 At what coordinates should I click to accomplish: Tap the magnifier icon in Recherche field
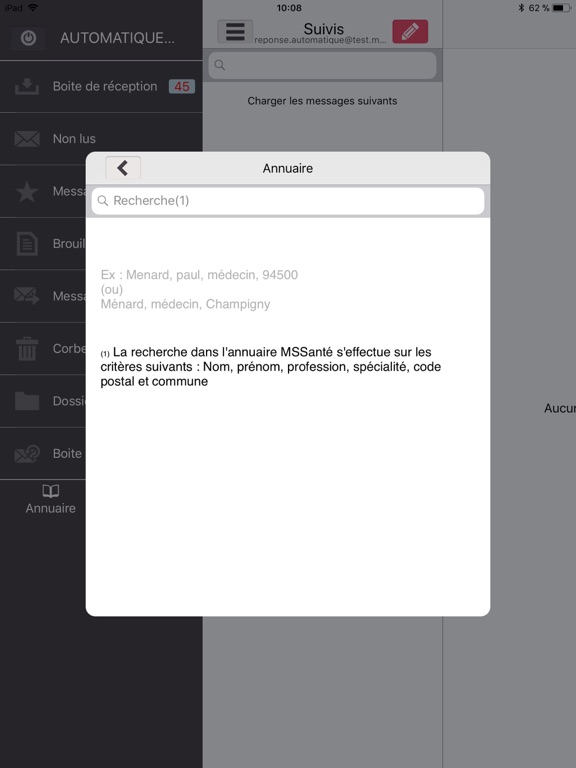pyautogui.click(x=103, y=201)
